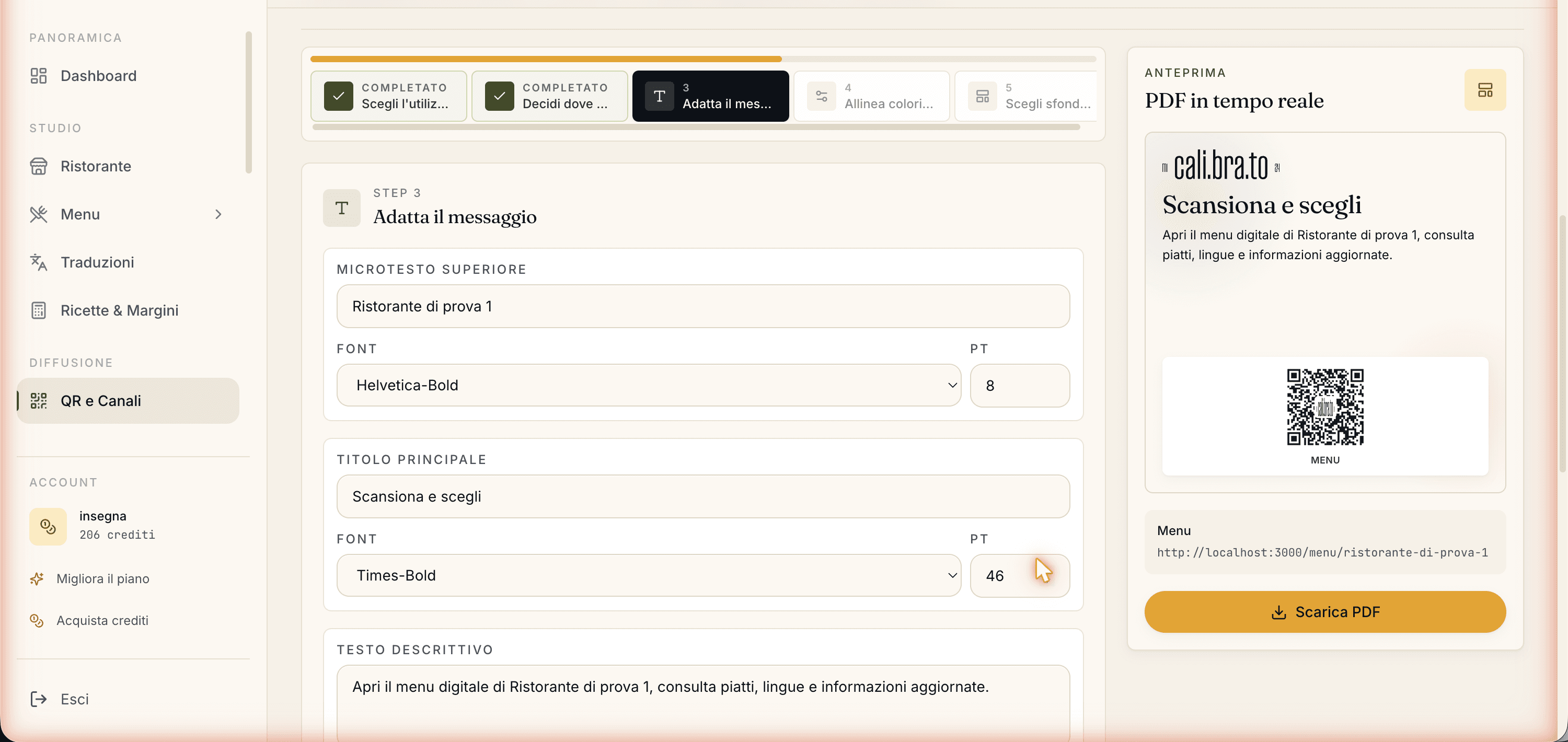Open Traduzioni translation icon
The height and width of the screenshot is (742, 1568).
point(38,262)
